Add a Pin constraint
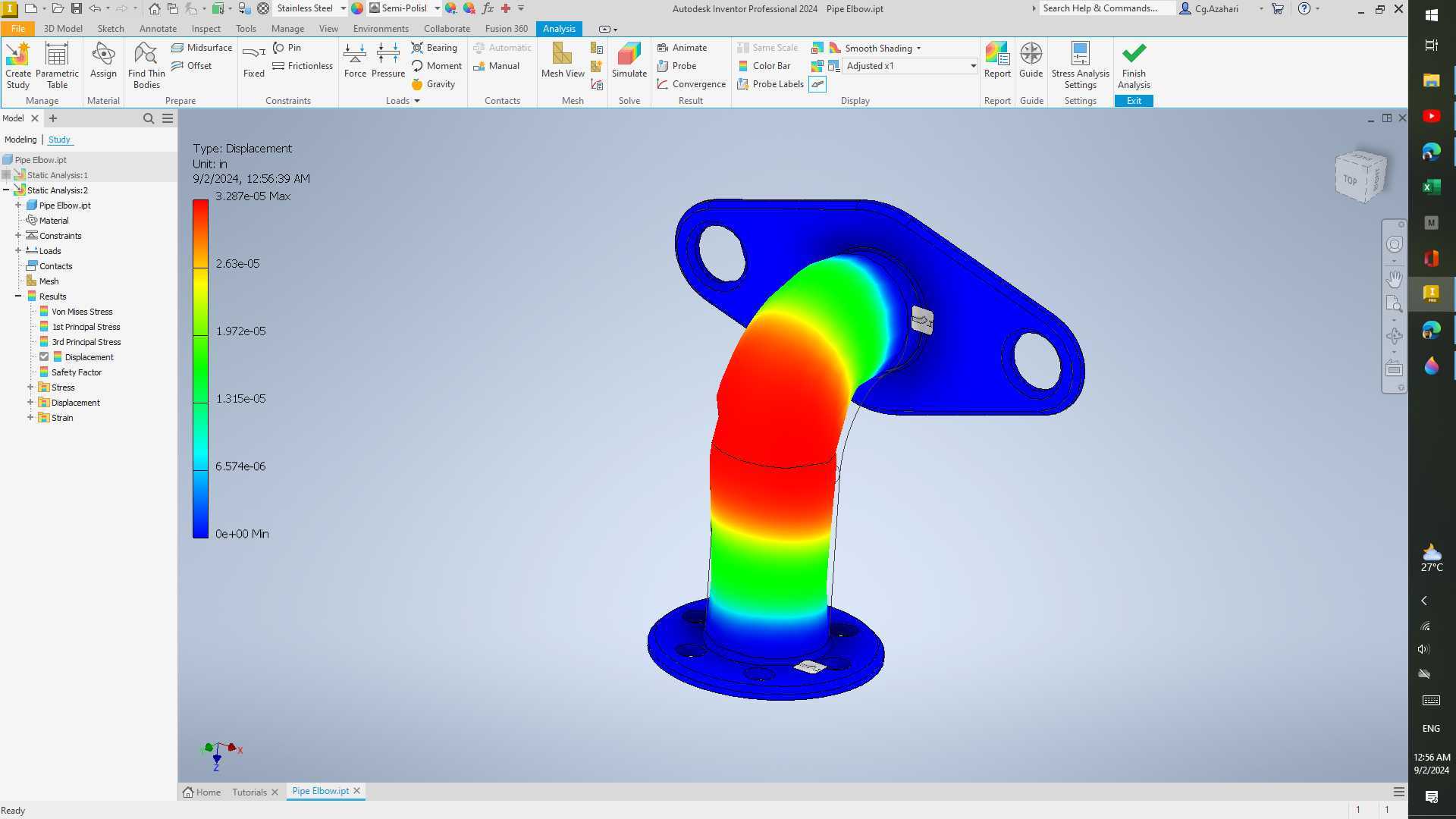This screenshot has width=1456, height=819. [x=287, y=47]
